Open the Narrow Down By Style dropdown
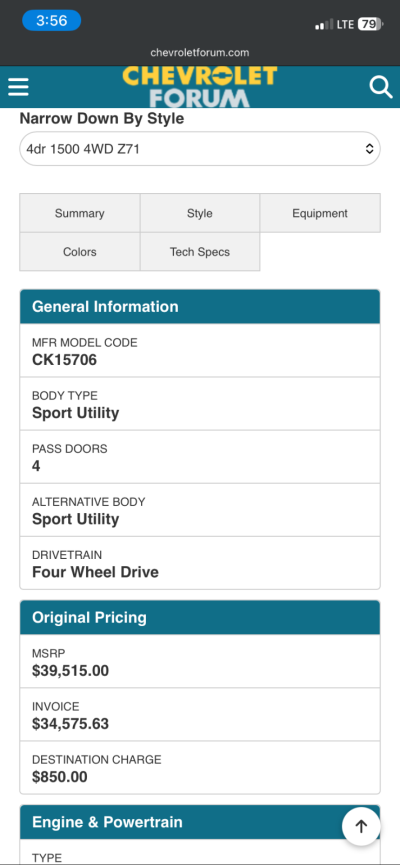This screenshot has width=400, height=865. (x=200, y=149)
